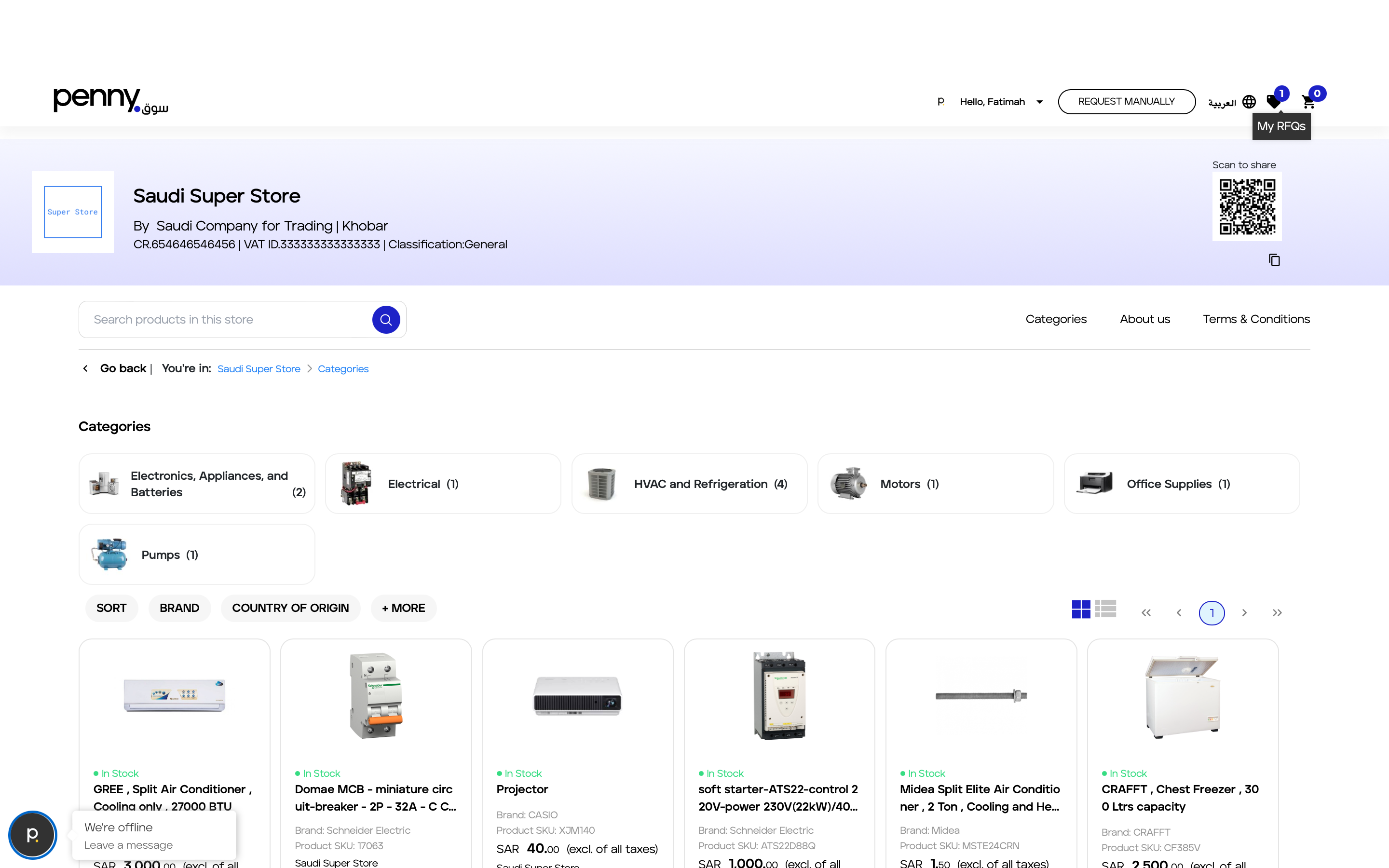The width and height of the screenshot is (1389, 868).
Task: Click Midea Split Elite Air Conditioner title
Action: point(980,798)
